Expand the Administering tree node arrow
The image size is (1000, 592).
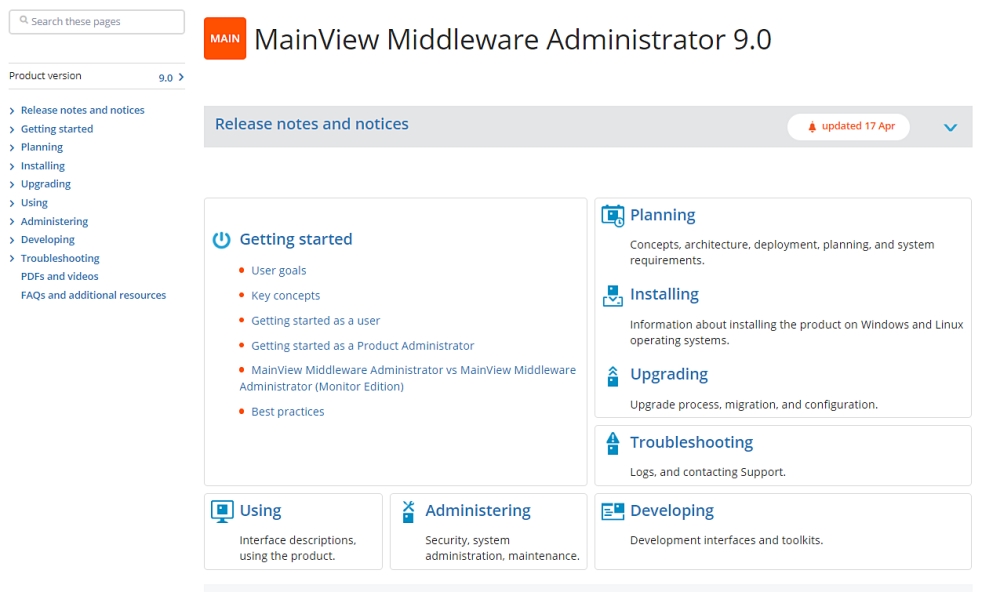pos(11,222)
